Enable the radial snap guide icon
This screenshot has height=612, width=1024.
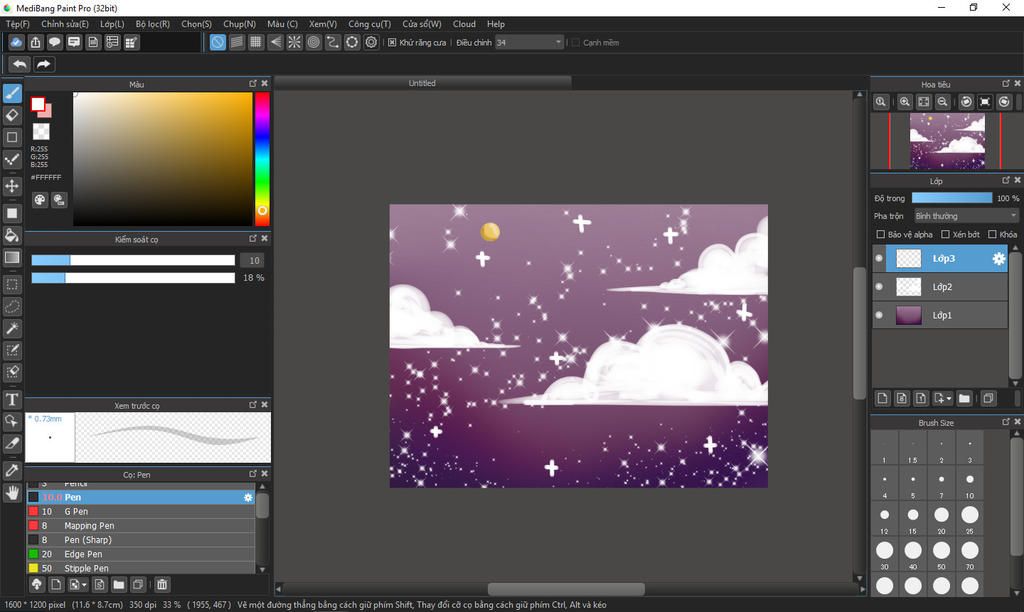point(295,42)
